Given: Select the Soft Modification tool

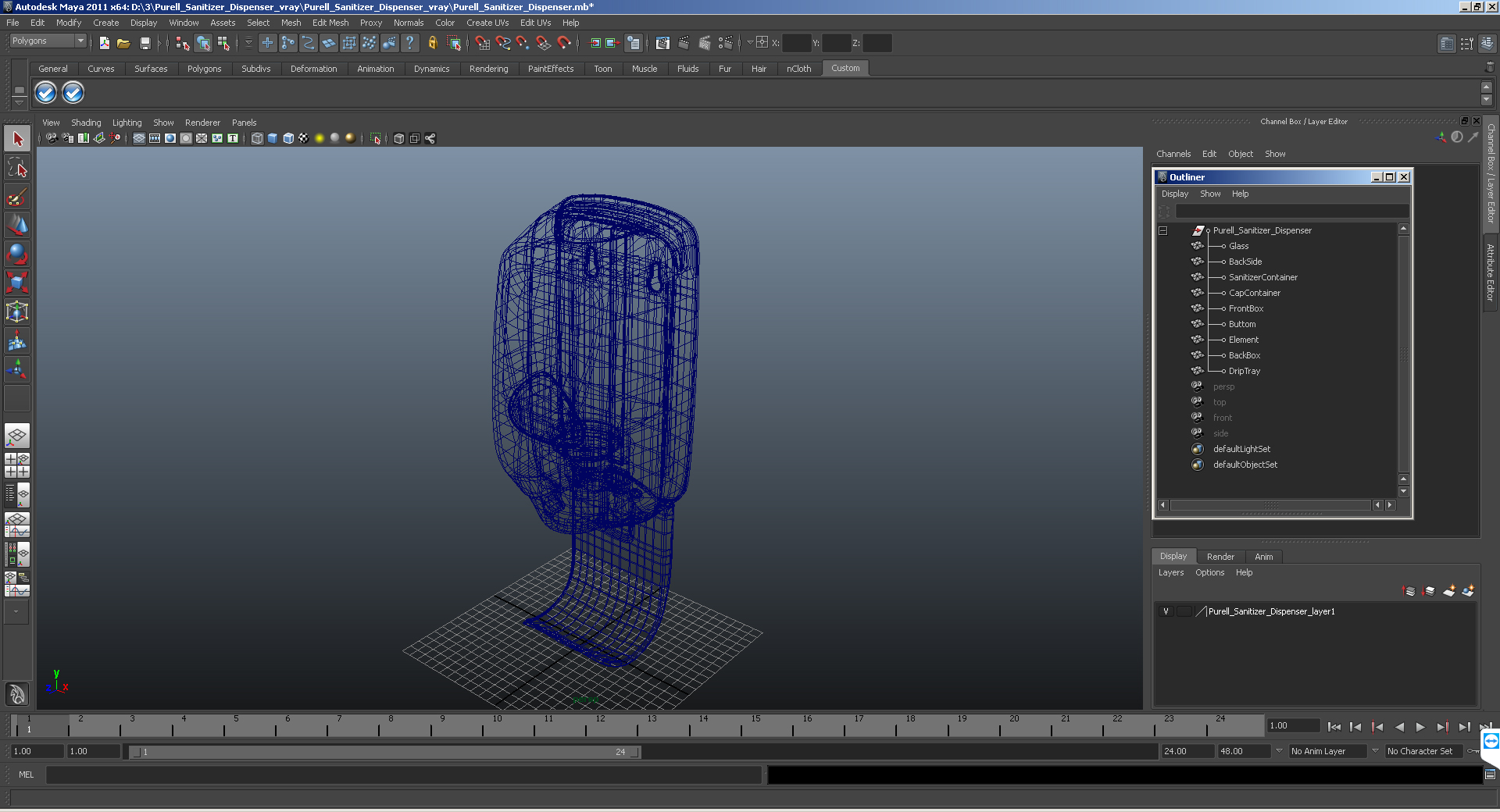Looking at the screenshot, I should 17,340.
